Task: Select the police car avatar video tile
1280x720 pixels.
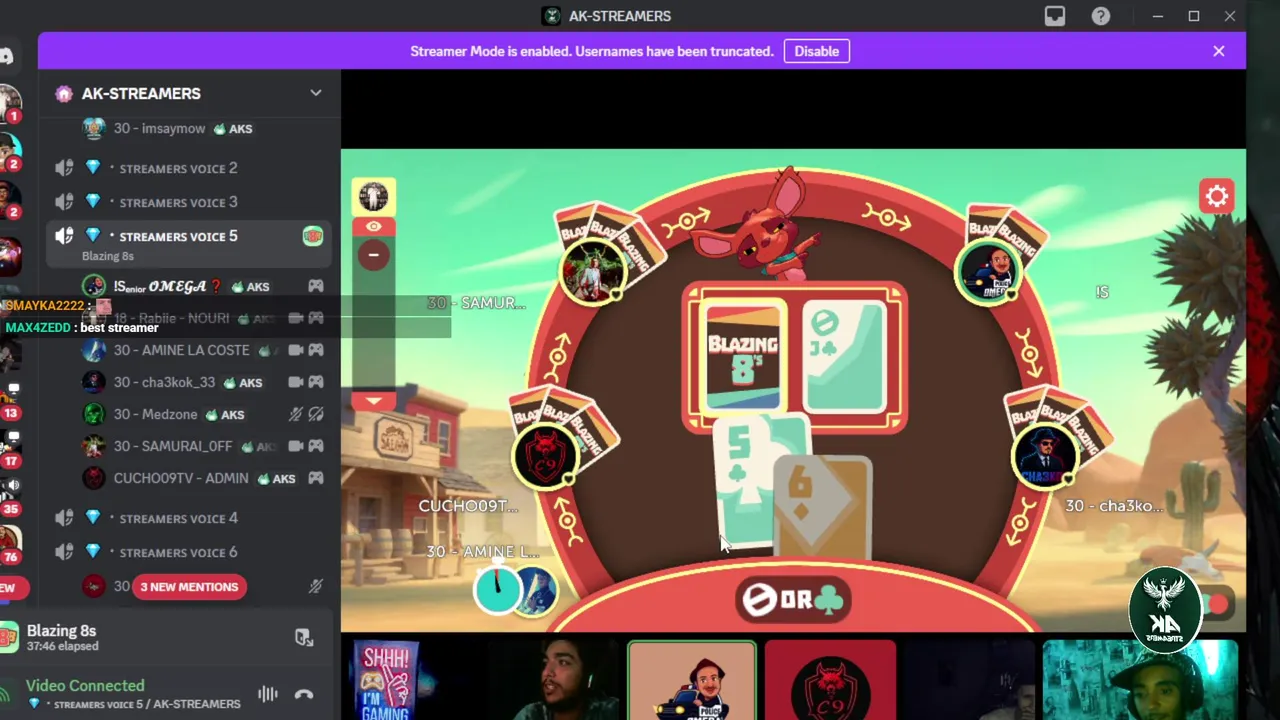Action: (x=692, y=680)
